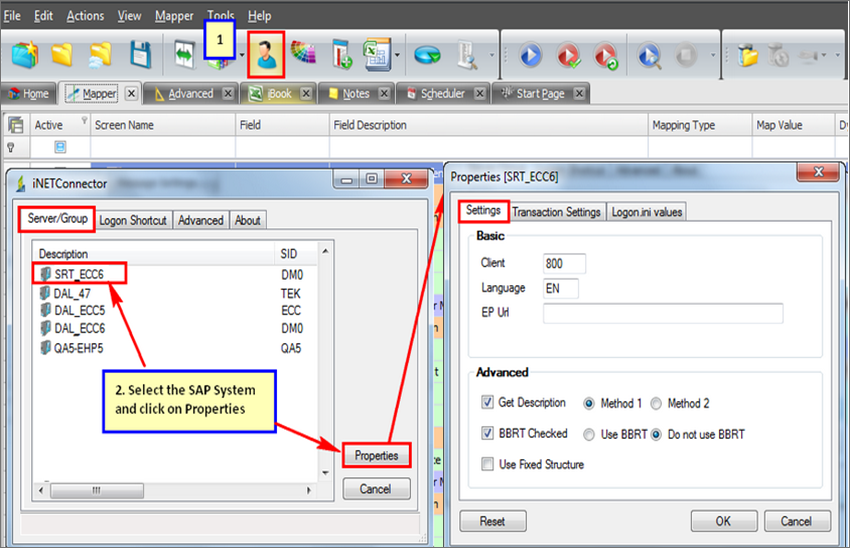The image size is (850, 548).
Task: Click red play with refresh icon
Action: pos(606,55)
